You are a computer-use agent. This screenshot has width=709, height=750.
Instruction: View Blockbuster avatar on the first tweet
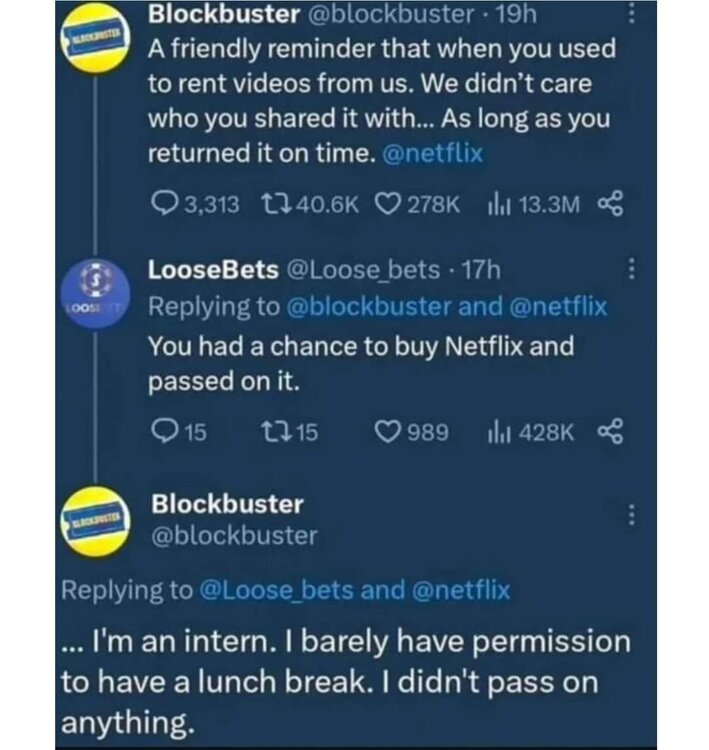[94, 37]
